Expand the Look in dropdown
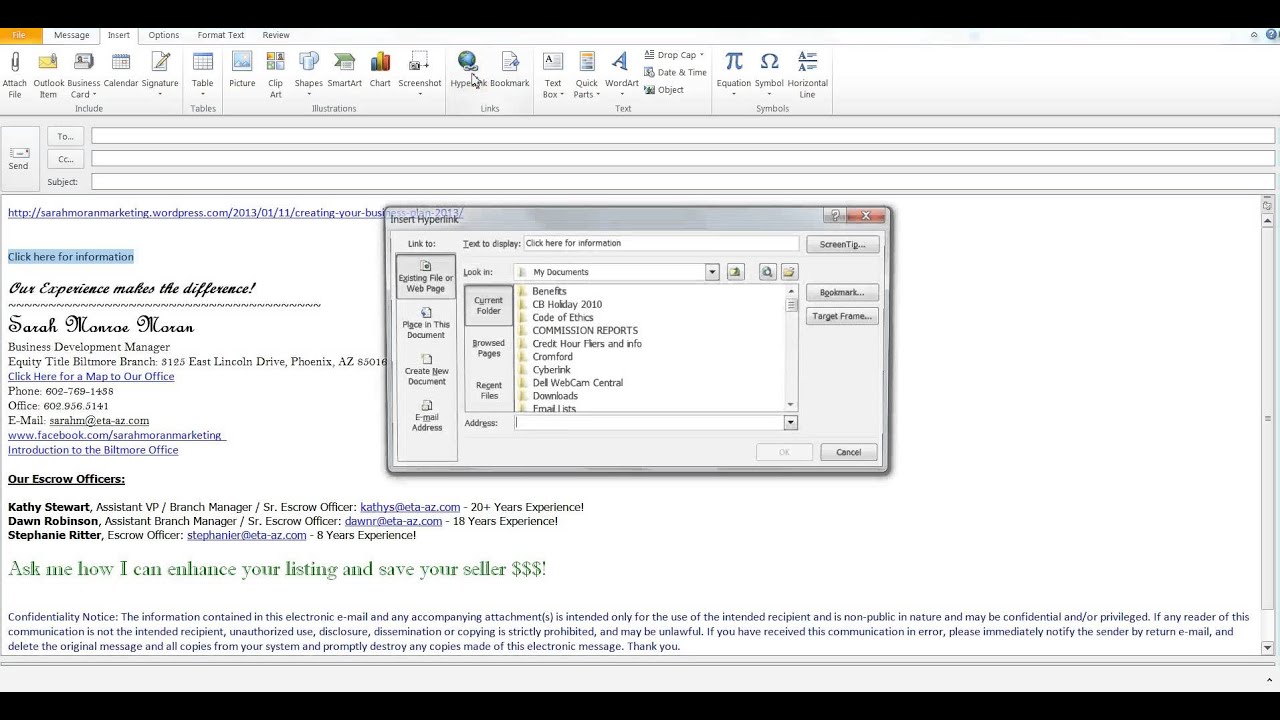The height and width of the screenshot is (720, 1280). pos(712,272)
